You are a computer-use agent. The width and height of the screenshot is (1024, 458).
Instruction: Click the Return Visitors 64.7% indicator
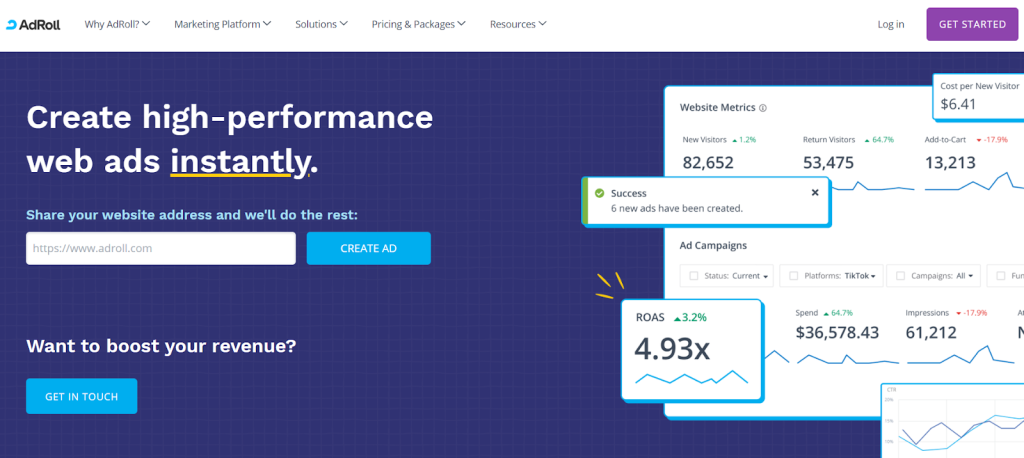[x=878, y=140]
